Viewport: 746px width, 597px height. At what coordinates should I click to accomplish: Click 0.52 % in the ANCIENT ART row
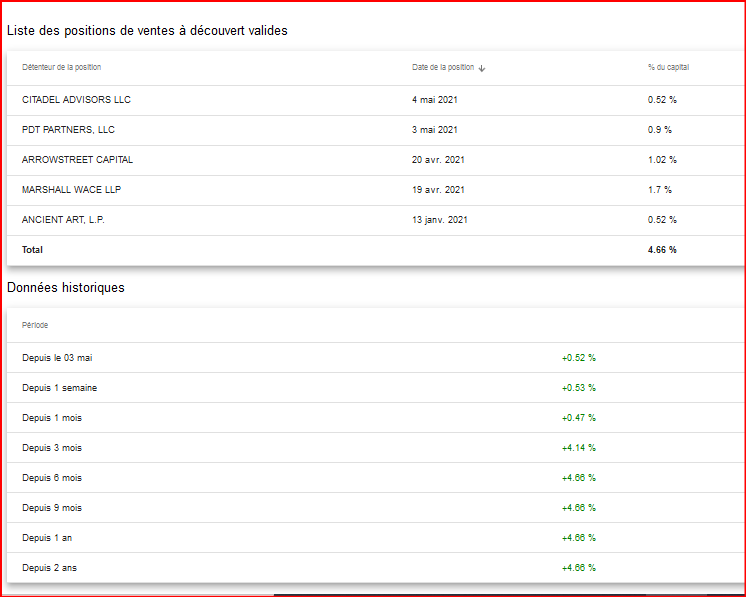coord(662,220)
